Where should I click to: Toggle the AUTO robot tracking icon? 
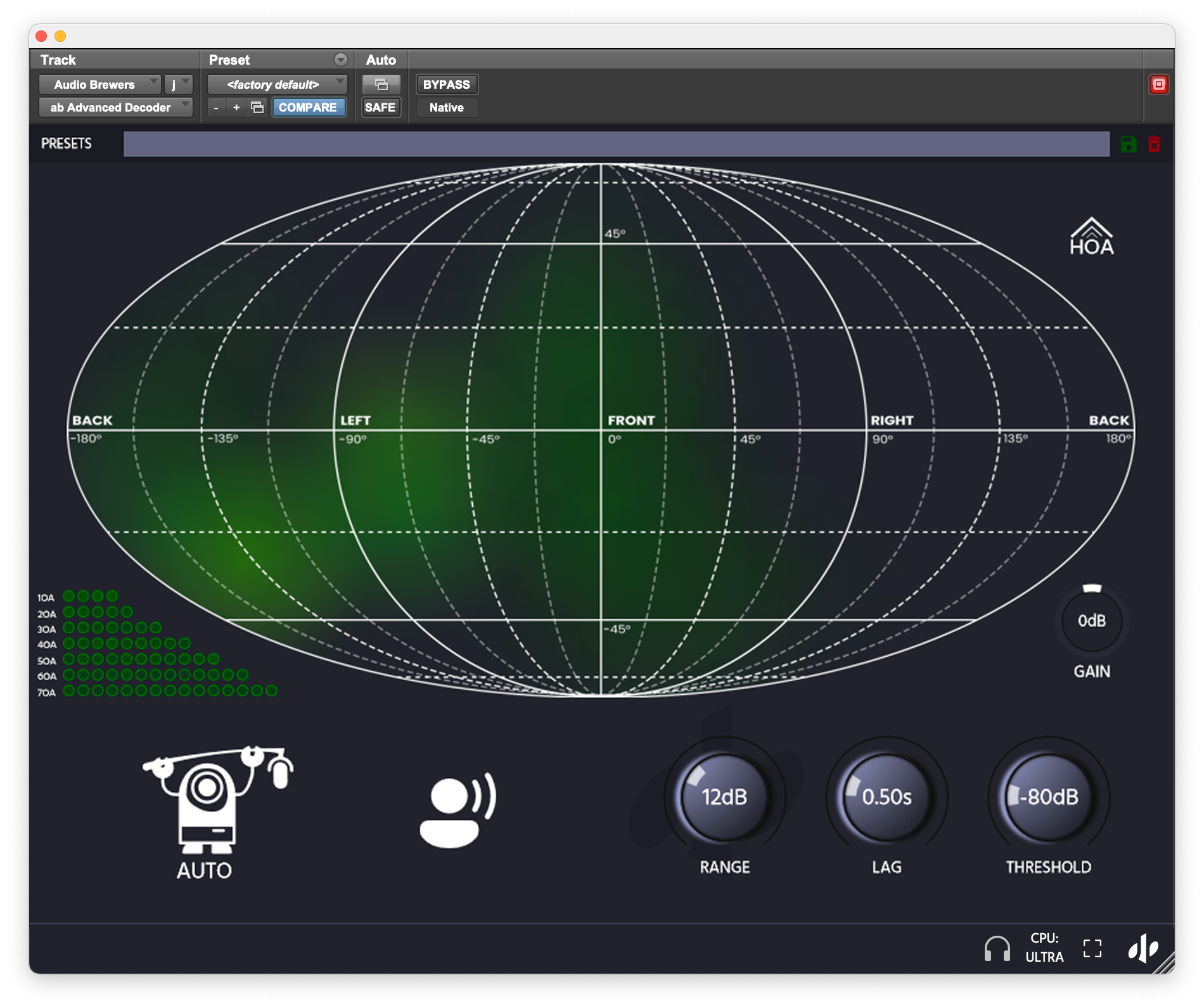[x=217, y=811]
